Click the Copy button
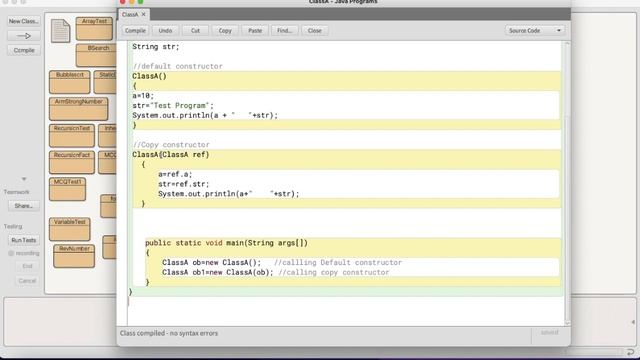This screenshot has width=640, height=360. click(225, 31)
